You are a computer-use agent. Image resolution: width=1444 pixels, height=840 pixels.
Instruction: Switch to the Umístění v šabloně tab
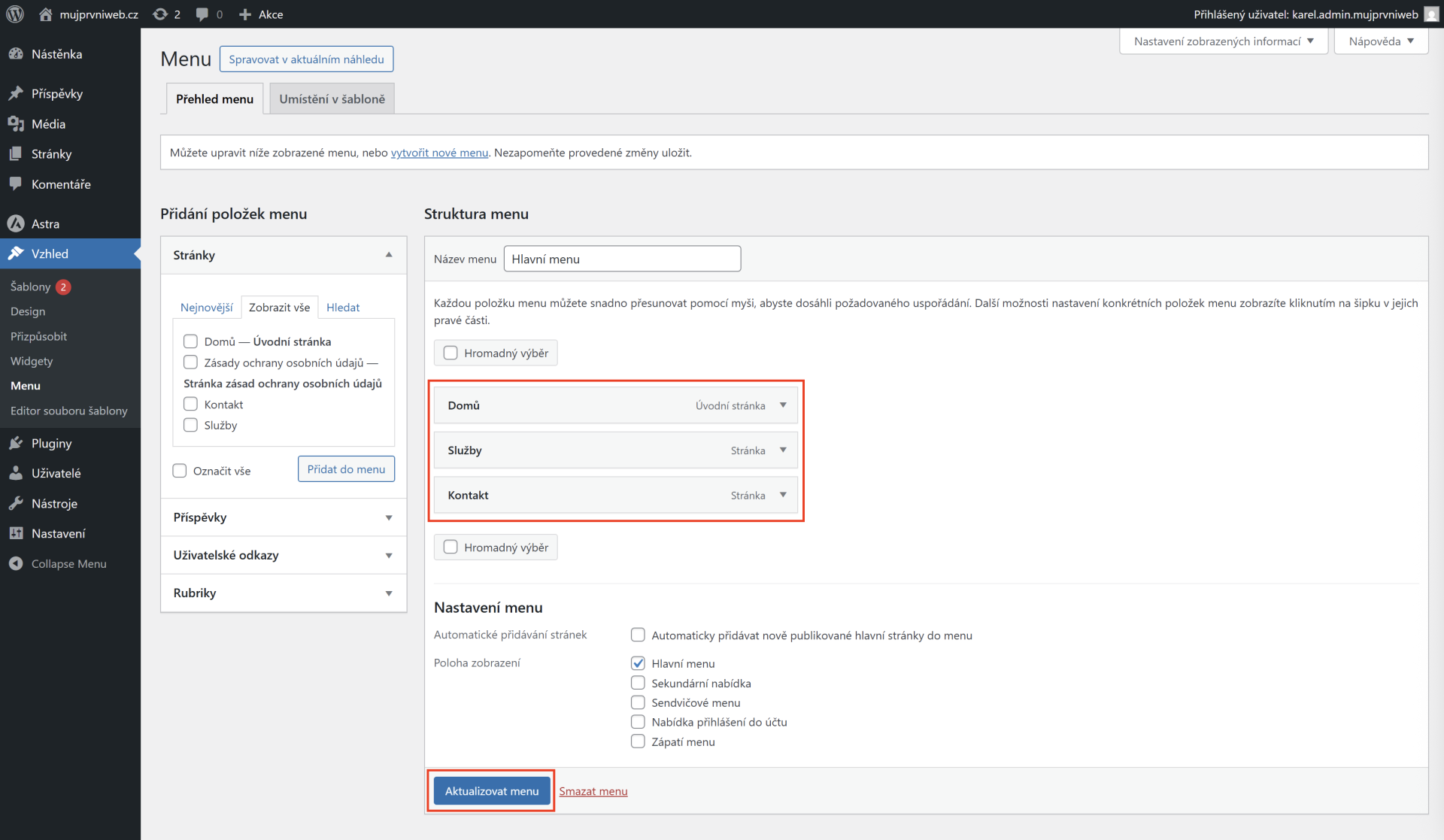point(331,98)
